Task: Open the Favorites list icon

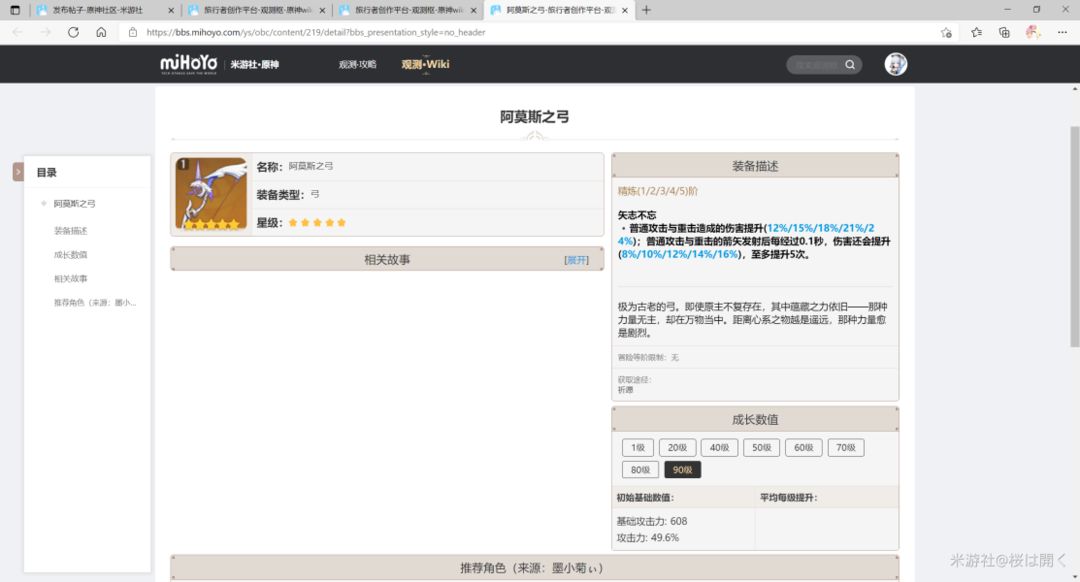Action: coord(977,32)
